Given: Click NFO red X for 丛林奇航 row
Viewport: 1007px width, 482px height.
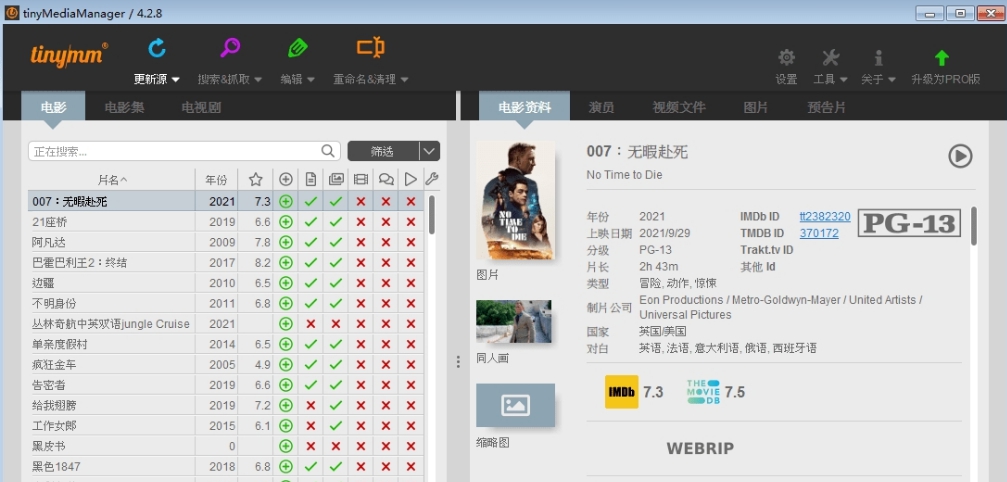Looking at the screenshot, I should pos(311,324).
